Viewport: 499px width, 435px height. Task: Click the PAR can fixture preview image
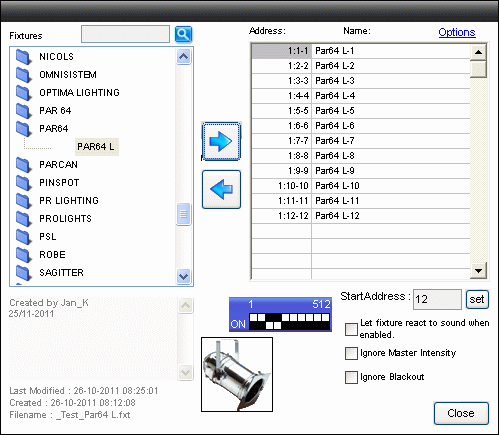pyautogui.click(x=237, y=374)
